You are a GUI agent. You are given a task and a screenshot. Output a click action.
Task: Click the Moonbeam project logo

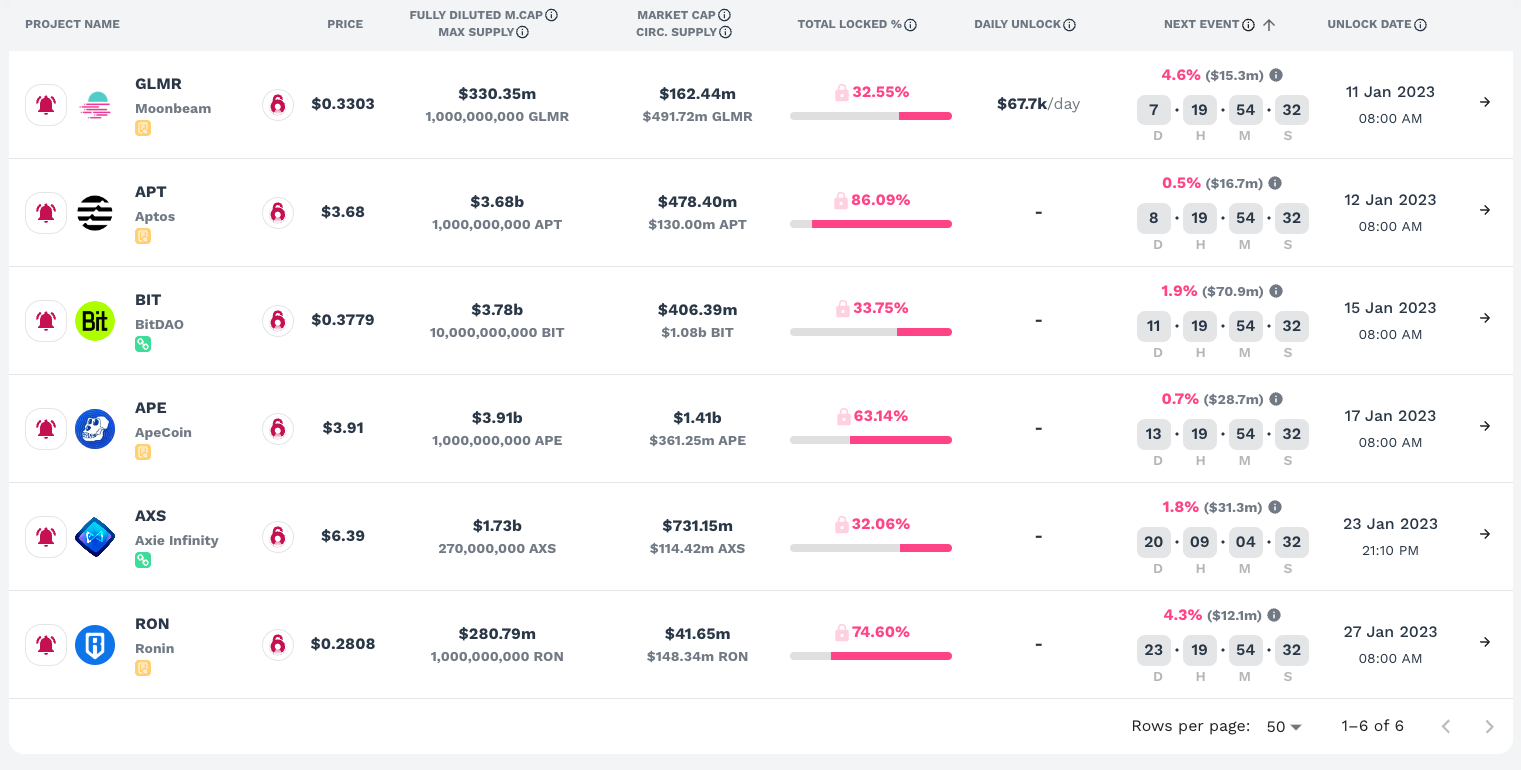point(94,104)
